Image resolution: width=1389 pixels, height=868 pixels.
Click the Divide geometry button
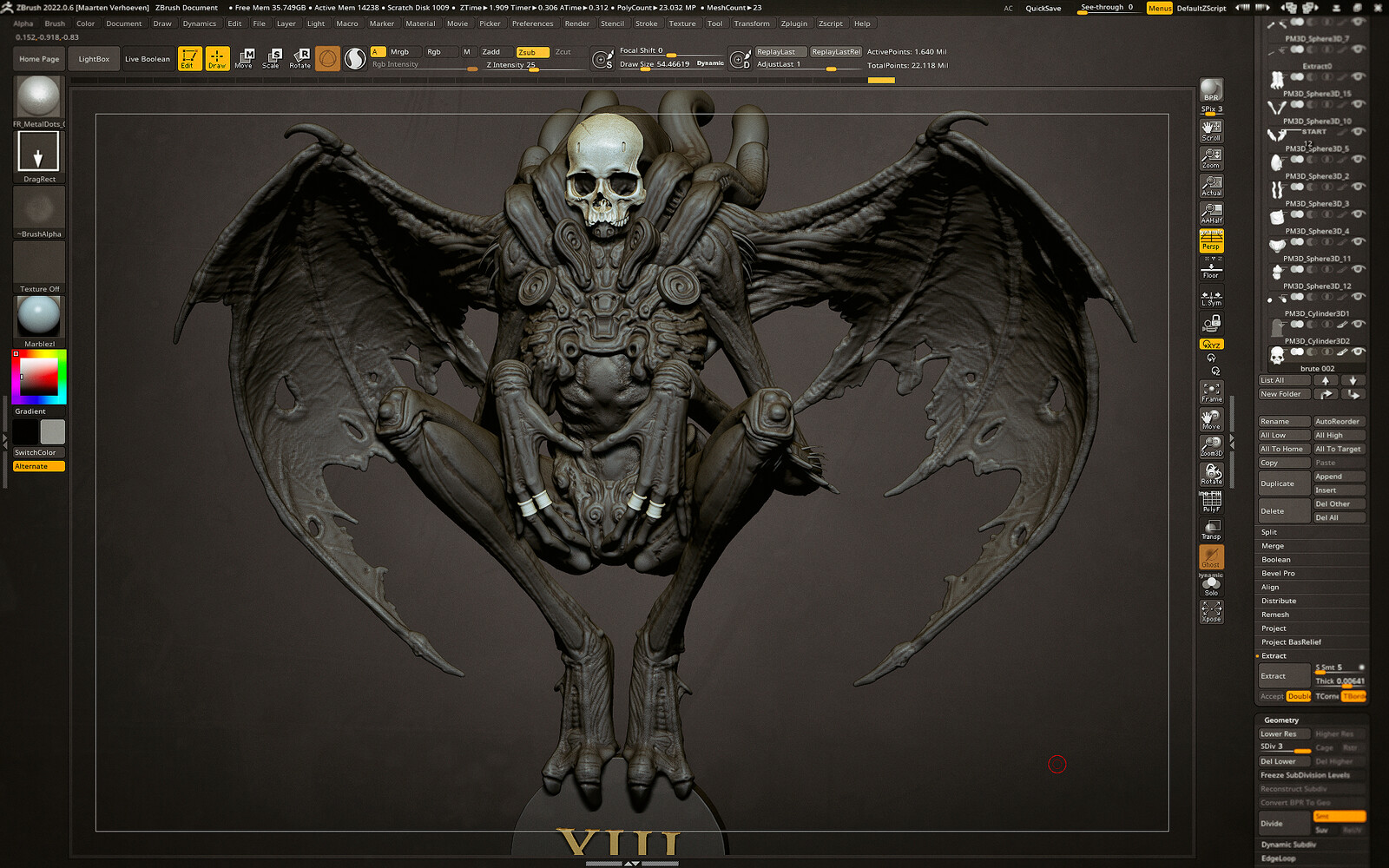(x=1285, y=824)
